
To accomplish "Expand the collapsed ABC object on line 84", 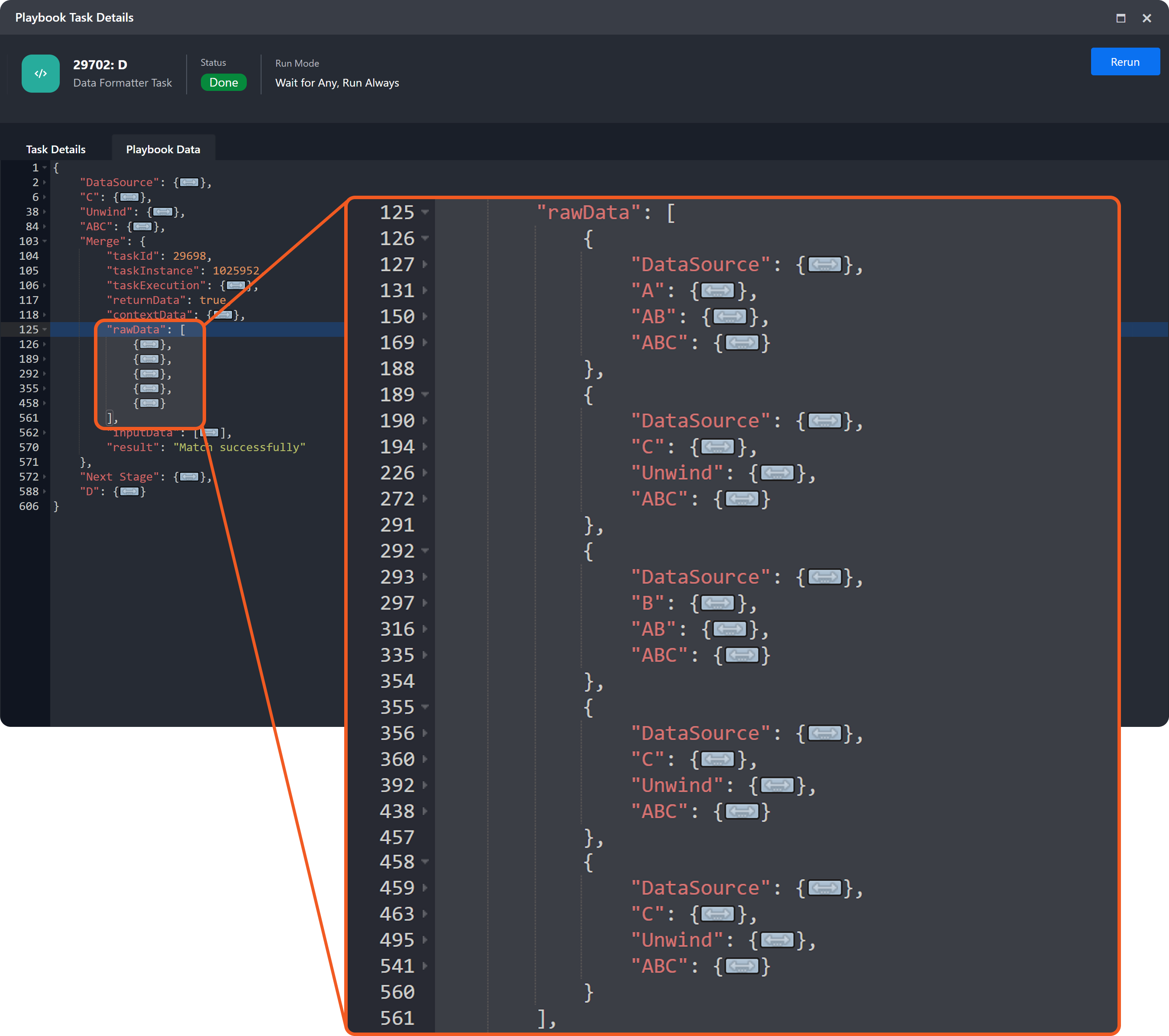I will coord(142,227).
